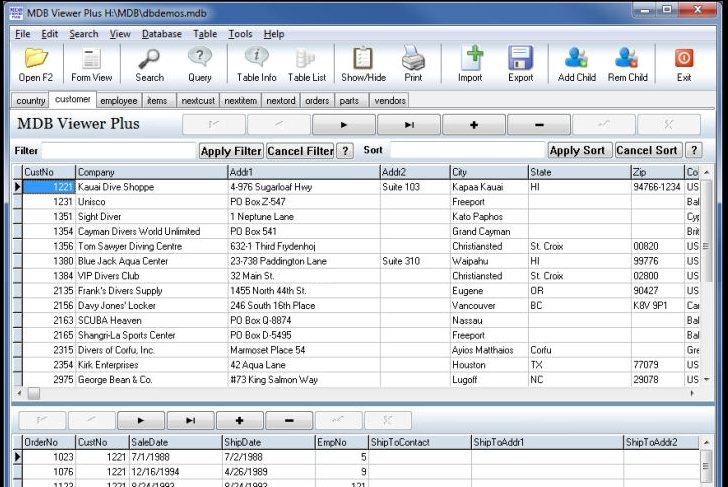Viewport: 728px width, 487px height.
Task: Switch to the nextcust table tab
Action: [198, 101]
